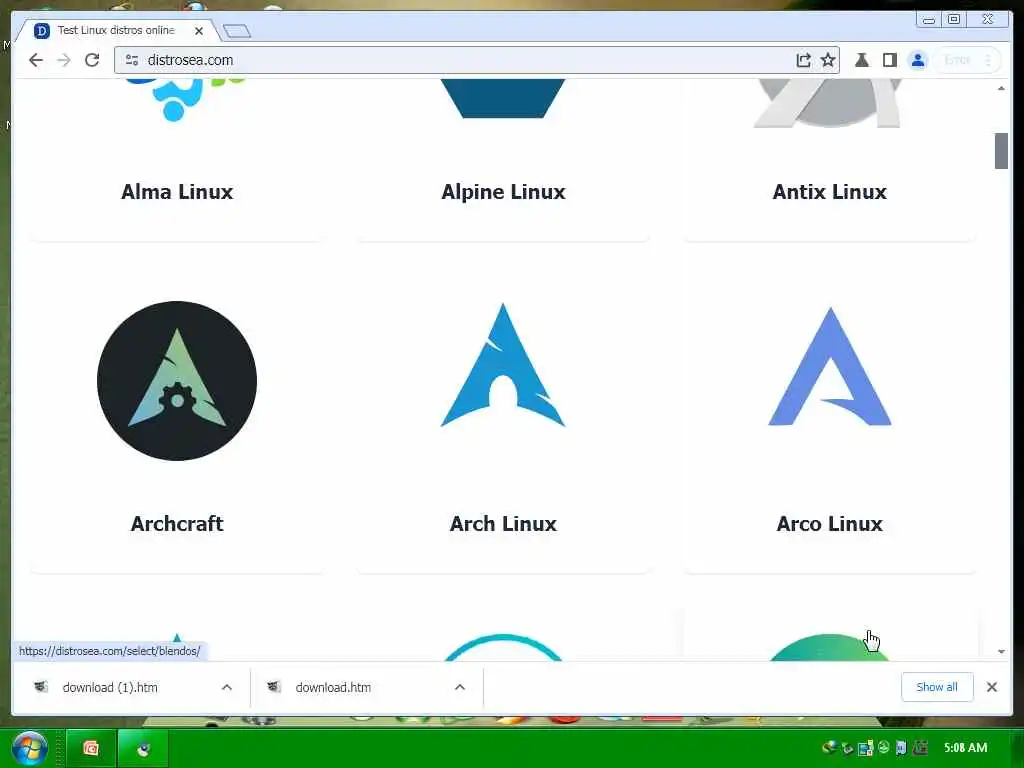Open the Alpine Linux distro card
Image resolution: width=1024 pixels, height=768 pixels.
click(x=503, y=159)
